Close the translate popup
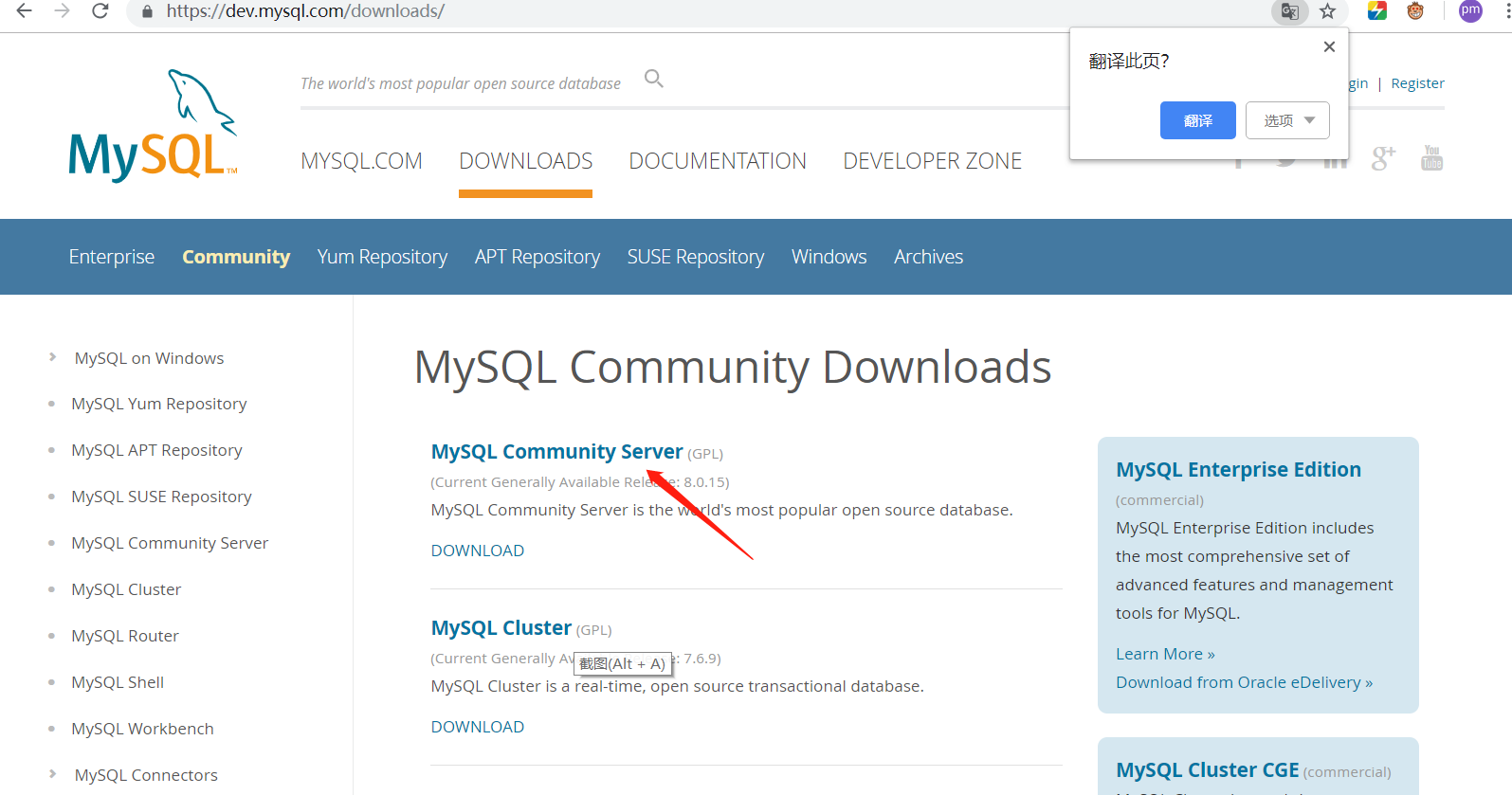 click(1329, 46)
